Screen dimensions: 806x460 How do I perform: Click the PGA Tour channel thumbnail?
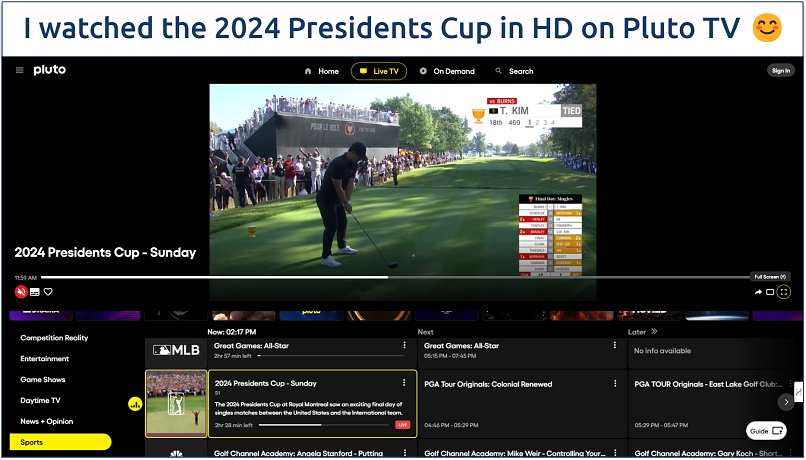(x=176, y=404)
